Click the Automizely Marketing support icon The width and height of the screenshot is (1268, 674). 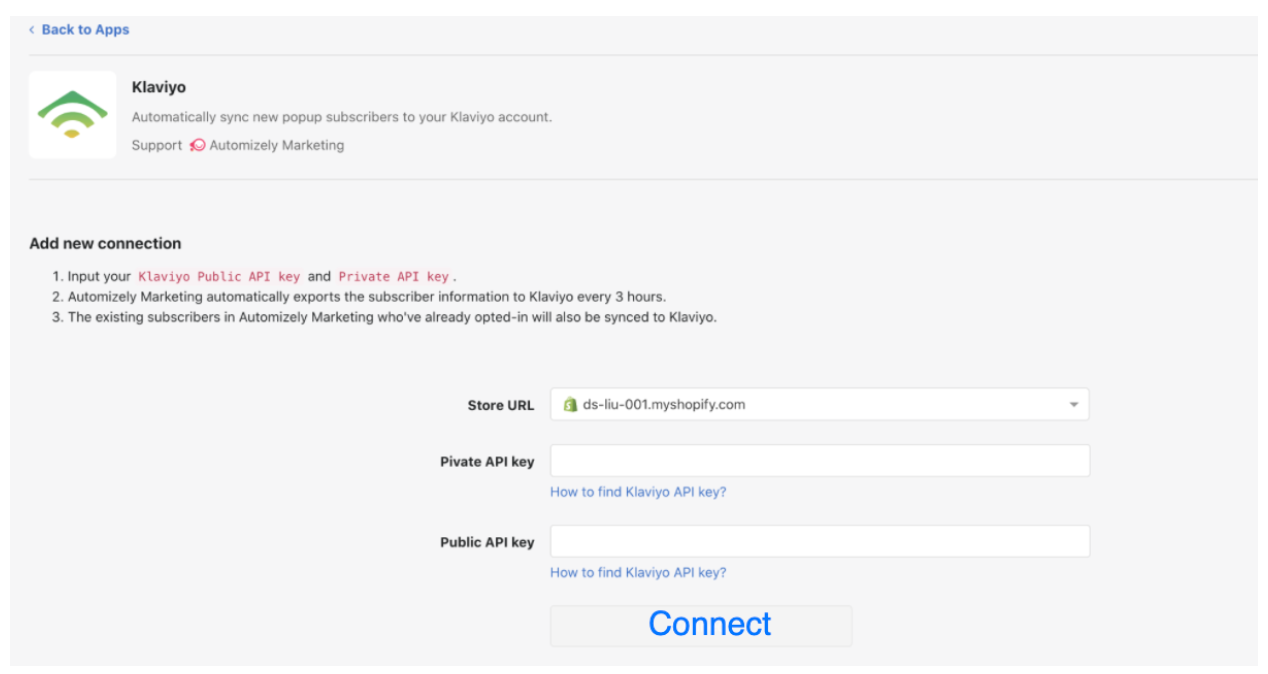198,145
